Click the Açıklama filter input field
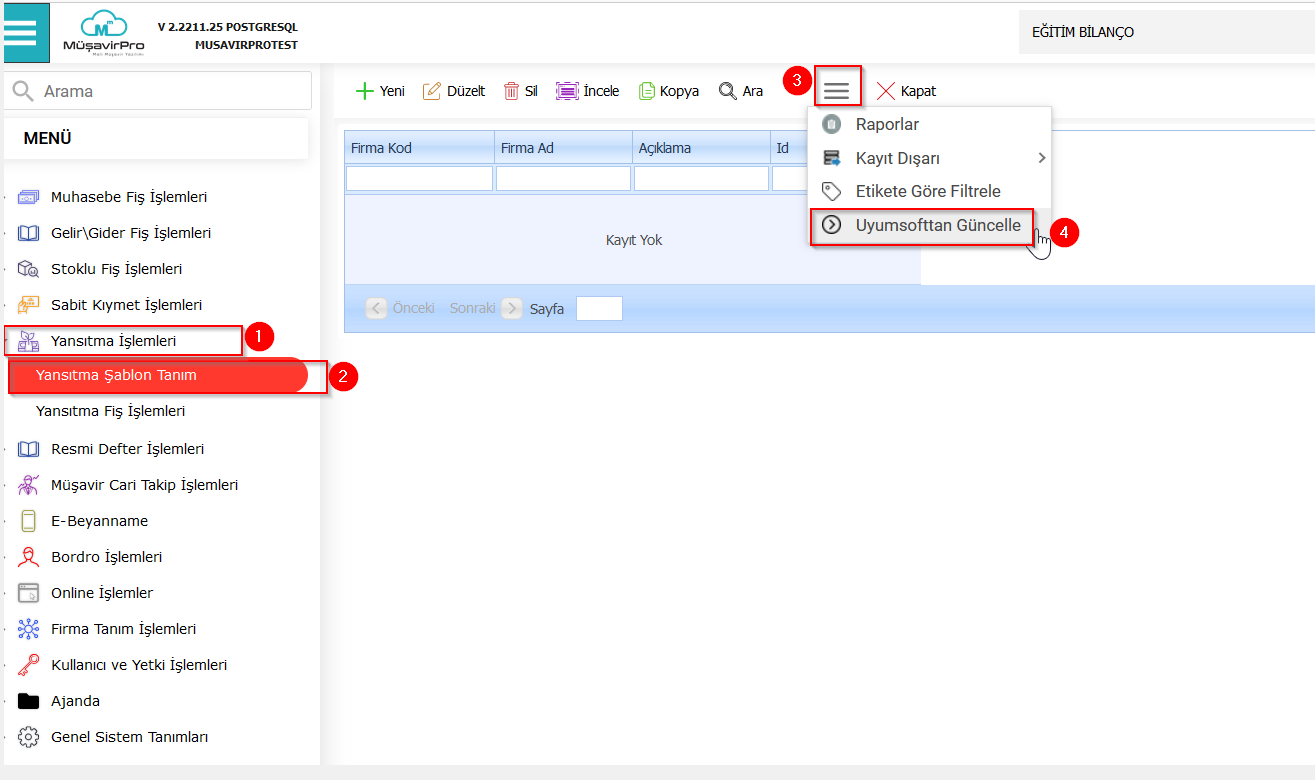This screenshot has width=1315, height=780. click(x=701, y=178)
